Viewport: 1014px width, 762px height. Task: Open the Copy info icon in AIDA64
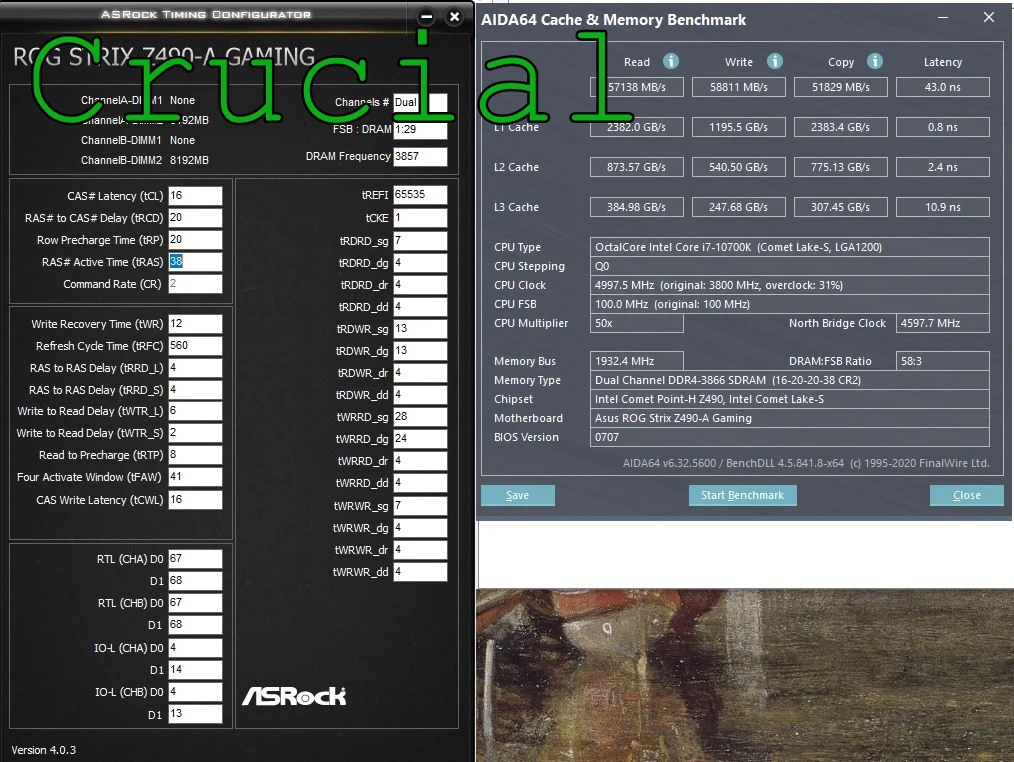pos(875,61)
